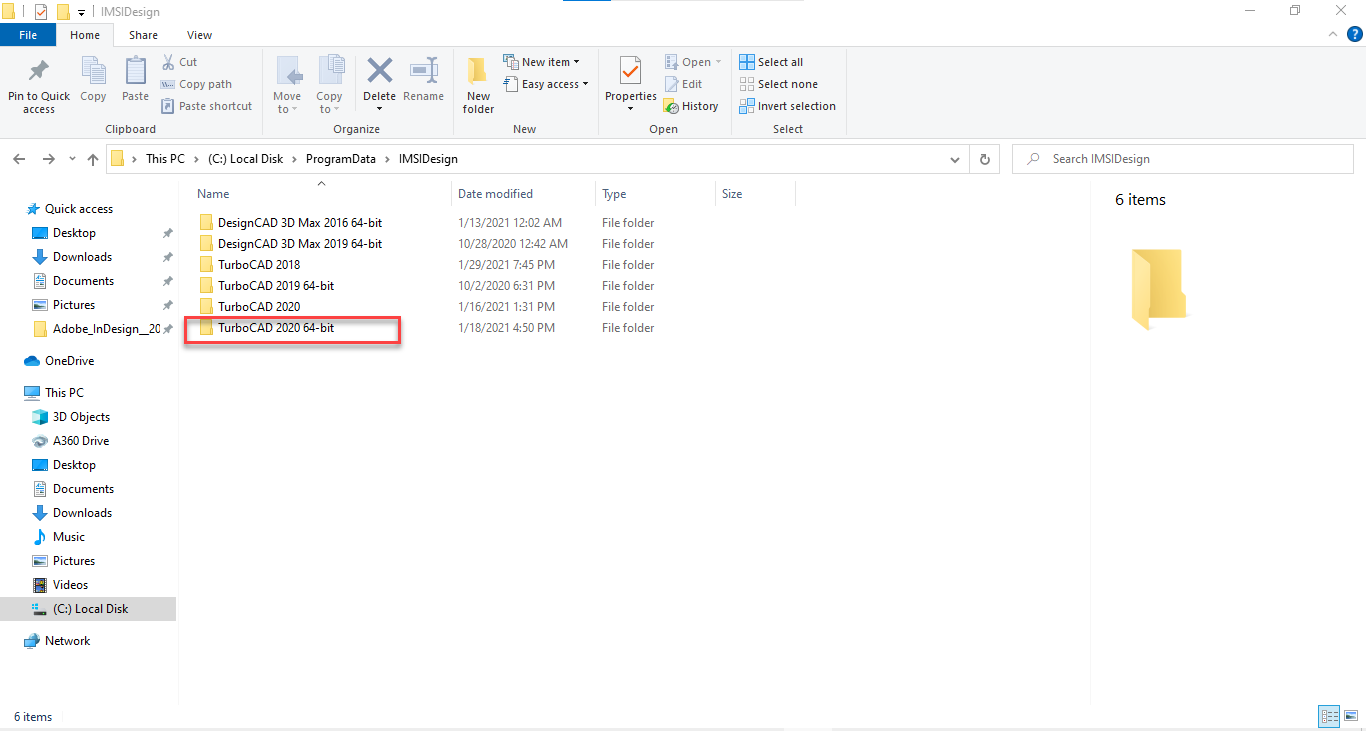The image size is (1366, 731).
Task: Open the New item dropdown
Action: [x=541, y=62]
